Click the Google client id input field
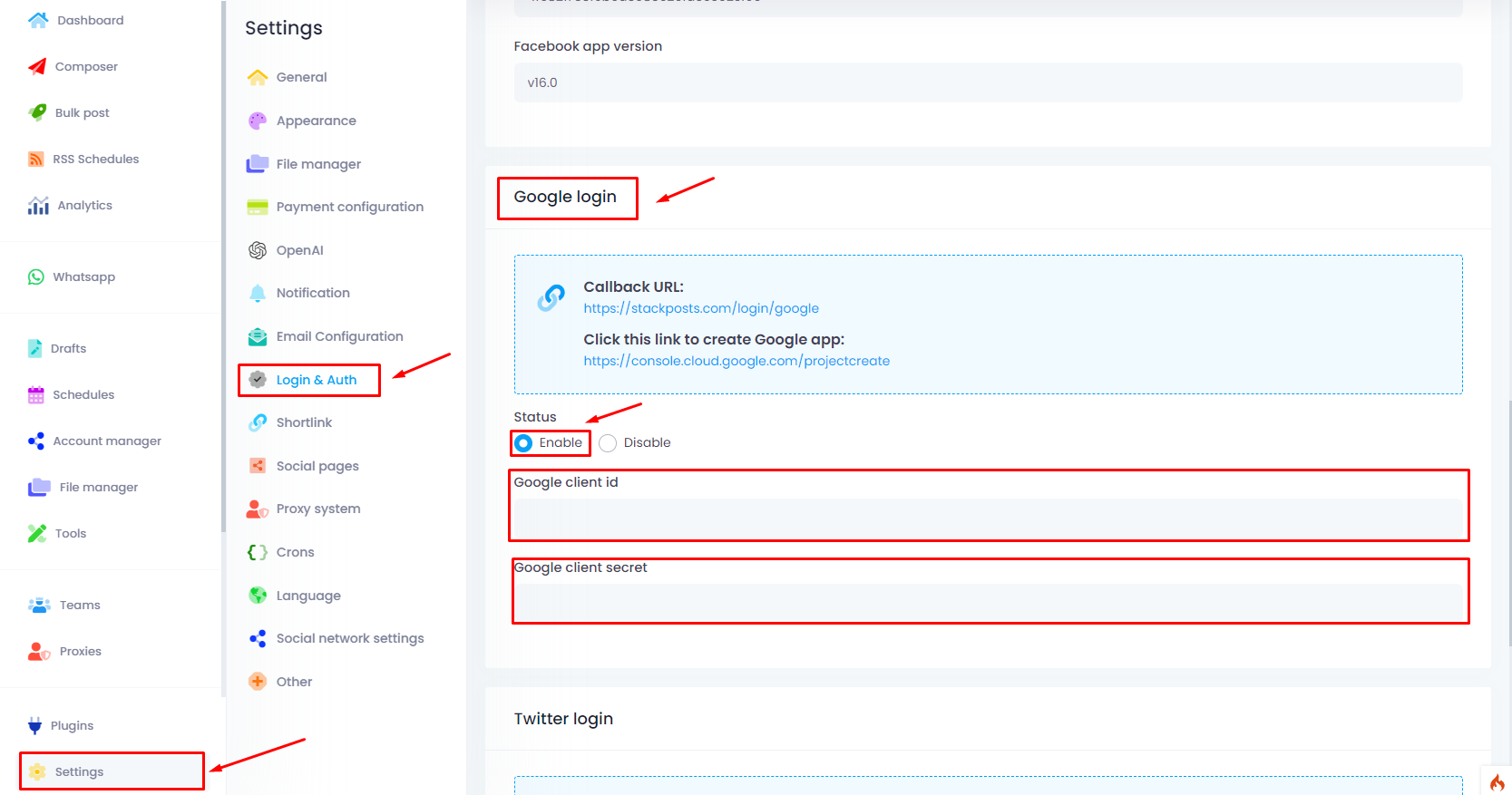 [988, 519]
